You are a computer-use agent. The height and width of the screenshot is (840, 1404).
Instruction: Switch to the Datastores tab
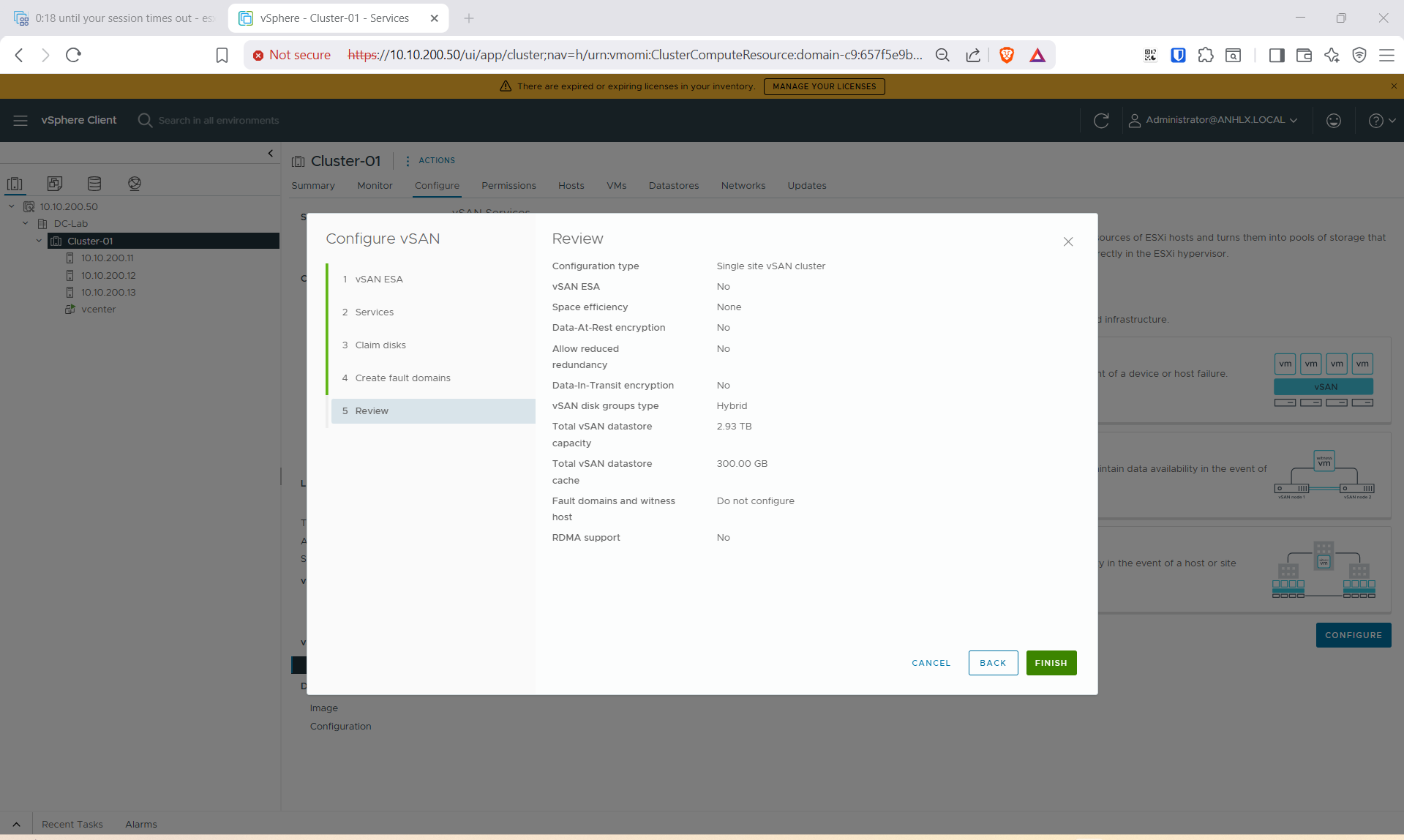click(673, 186)
